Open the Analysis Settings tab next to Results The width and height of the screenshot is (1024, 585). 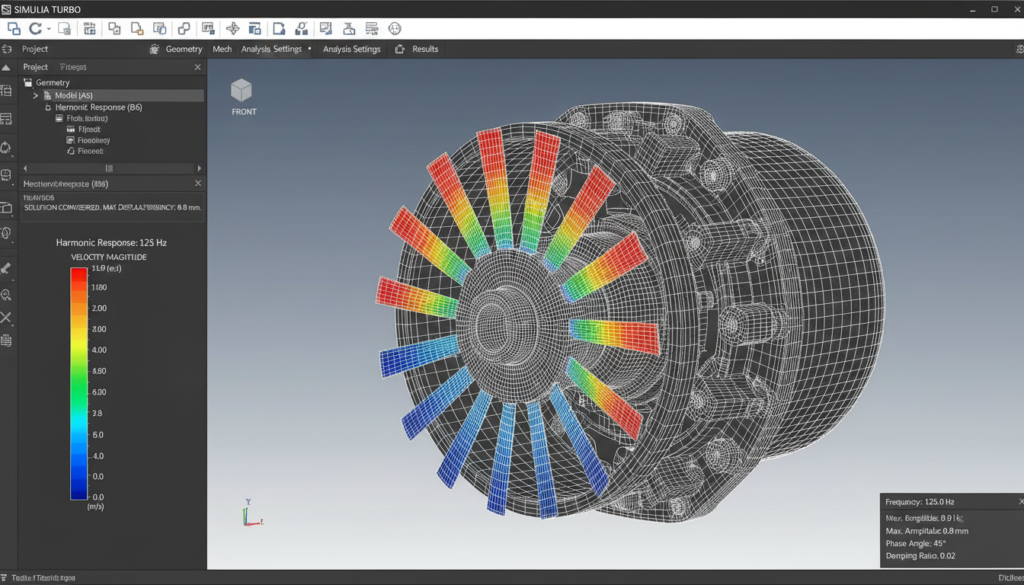[351, 49]
